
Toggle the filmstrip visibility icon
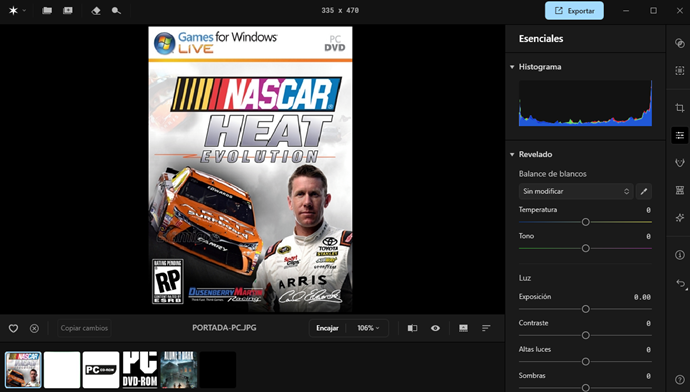[x=463, y=328]
